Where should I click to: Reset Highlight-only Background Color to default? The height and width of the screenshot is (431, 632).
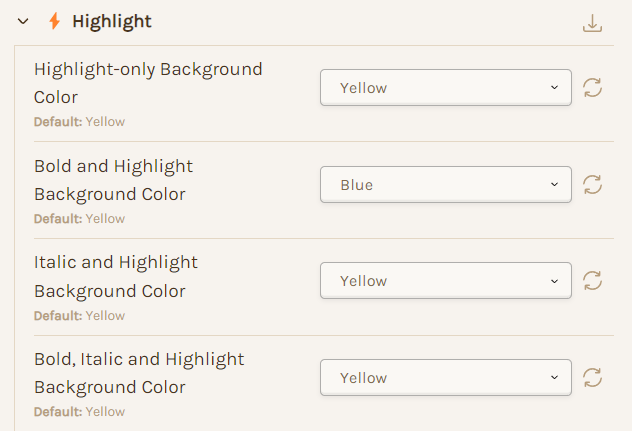click(x=592, y=87)
